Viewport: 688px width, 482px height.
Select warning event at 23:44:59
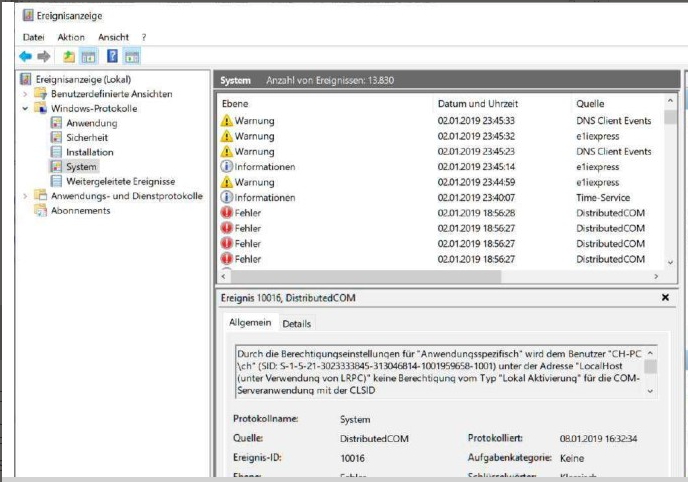441,182
